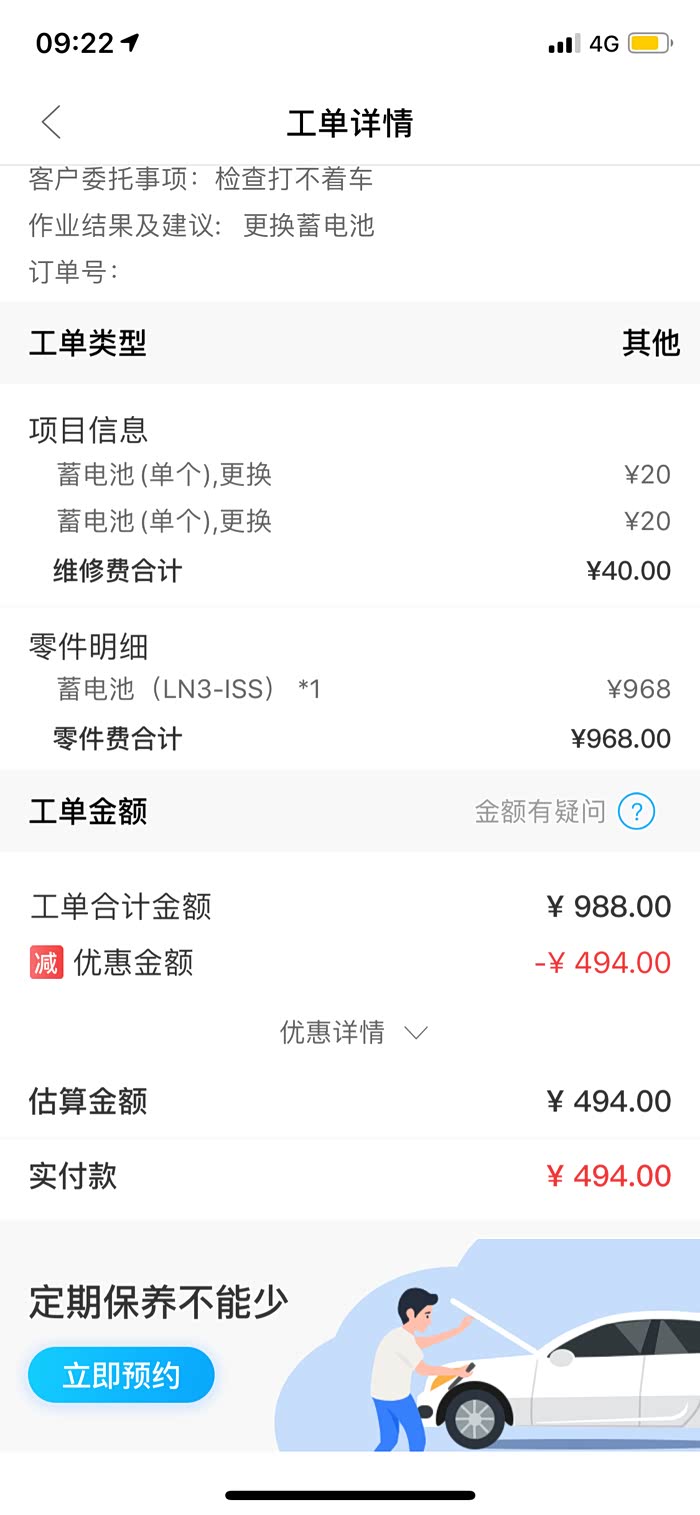Tap the battery status icon
The height and width of the screenshot is (1515, 700).
coord(649,43)
